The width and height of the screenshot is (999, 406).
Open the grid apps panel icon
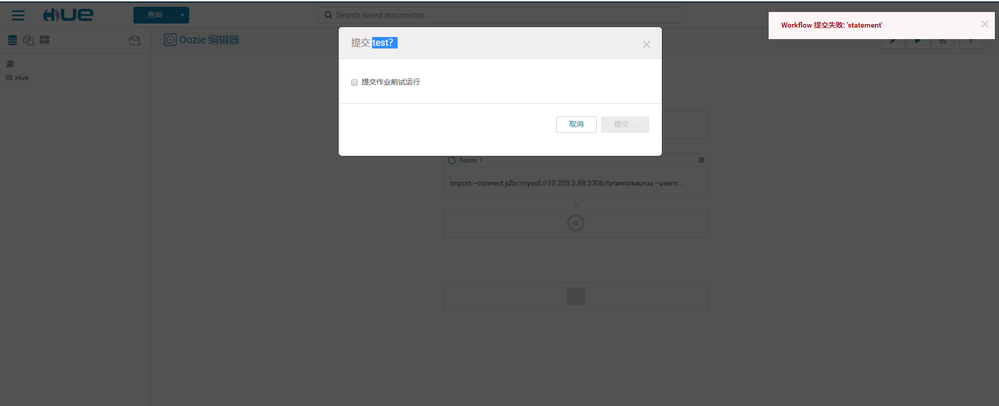[x=45, y=40]
